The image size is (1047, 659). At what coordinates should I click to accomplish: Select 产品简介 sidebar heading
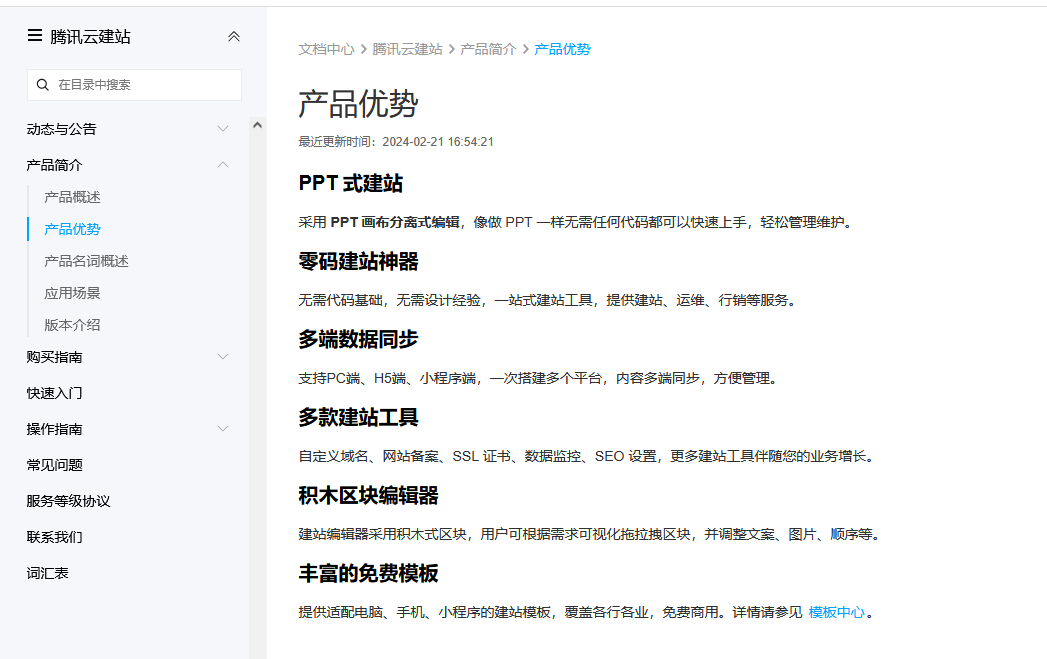pyautogui.click(x=55, y=165)
